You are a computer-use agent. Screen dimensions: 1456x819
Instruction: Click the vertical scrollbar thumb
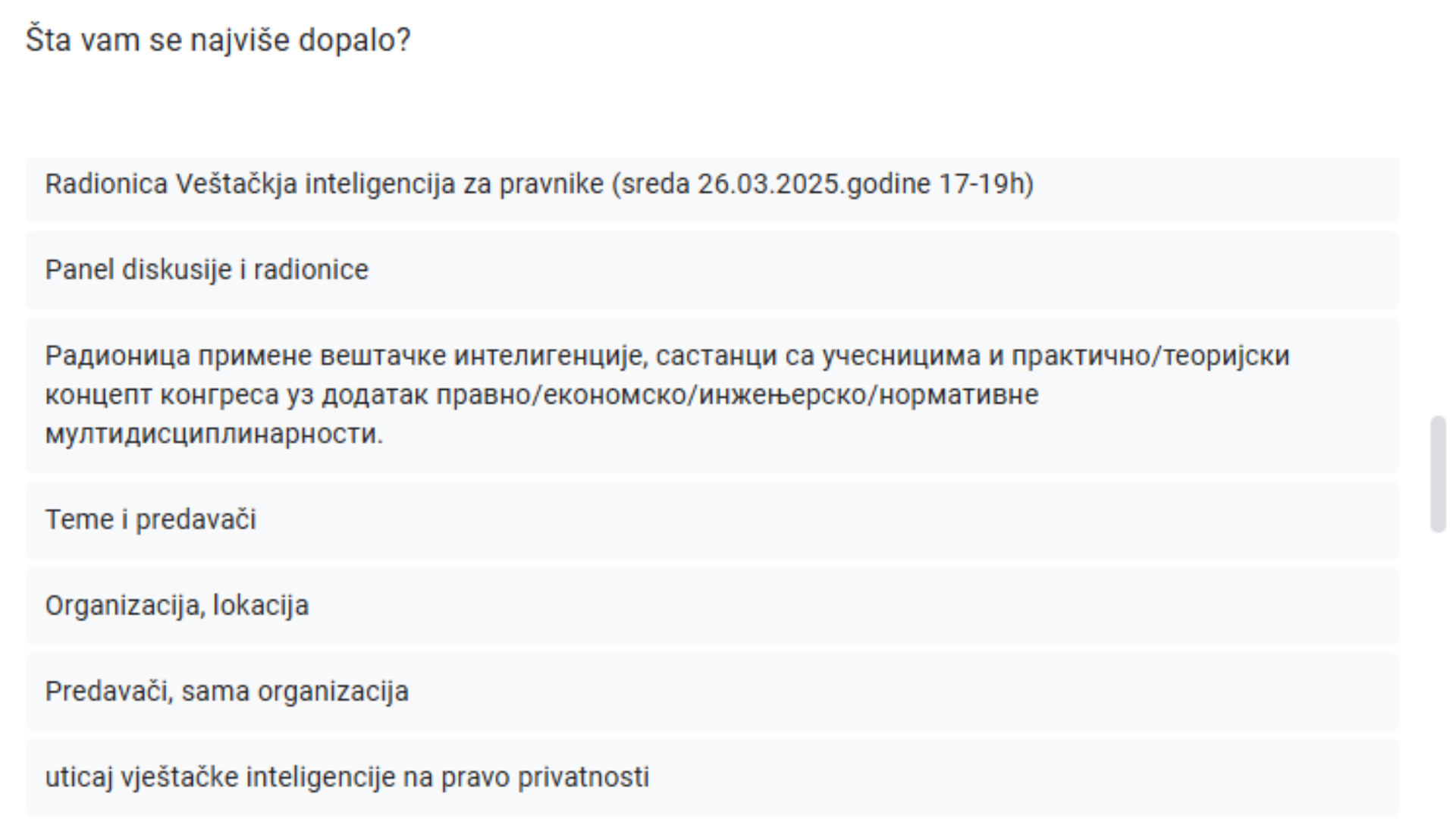1438,474
